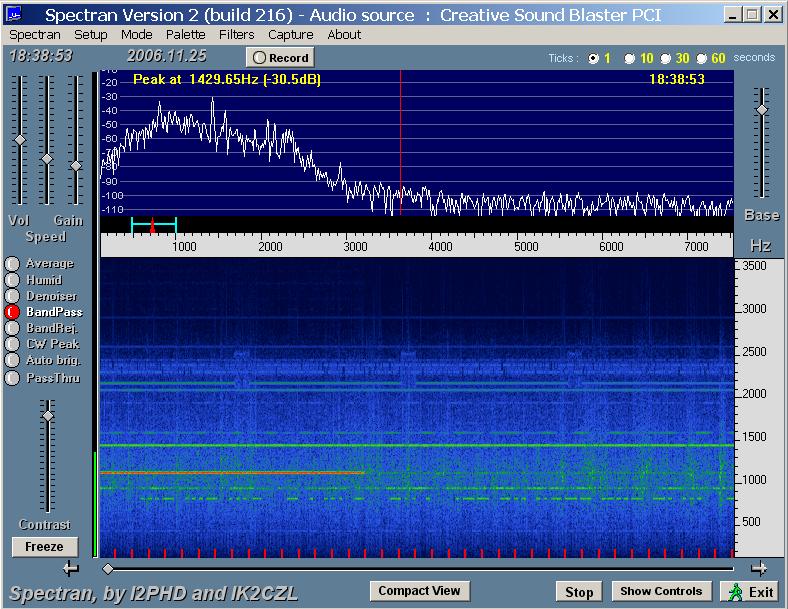Switch to Compact View

pyautogui.click(x=419, y=591)
